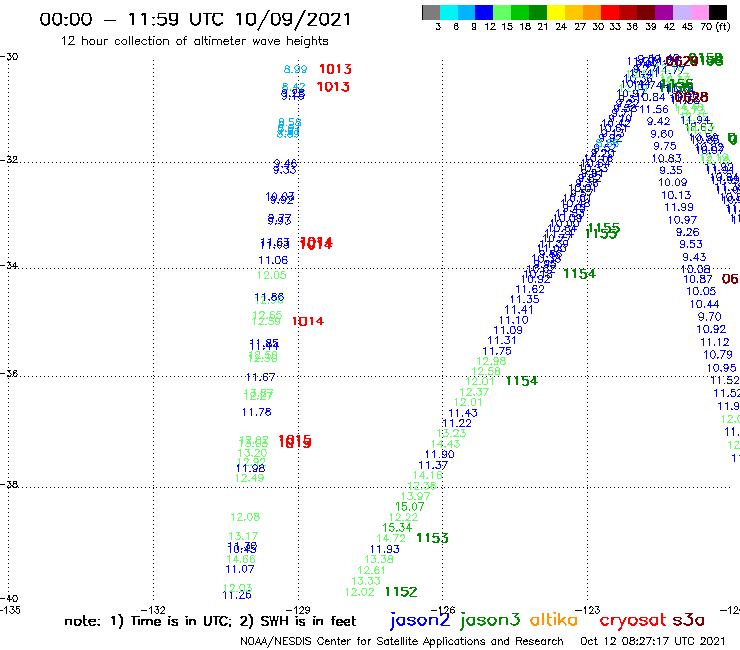Image resolution: width=740 pixels, height=650 pixels.
Task: Click the wave height value 9.26
Action: coord(688,232)
